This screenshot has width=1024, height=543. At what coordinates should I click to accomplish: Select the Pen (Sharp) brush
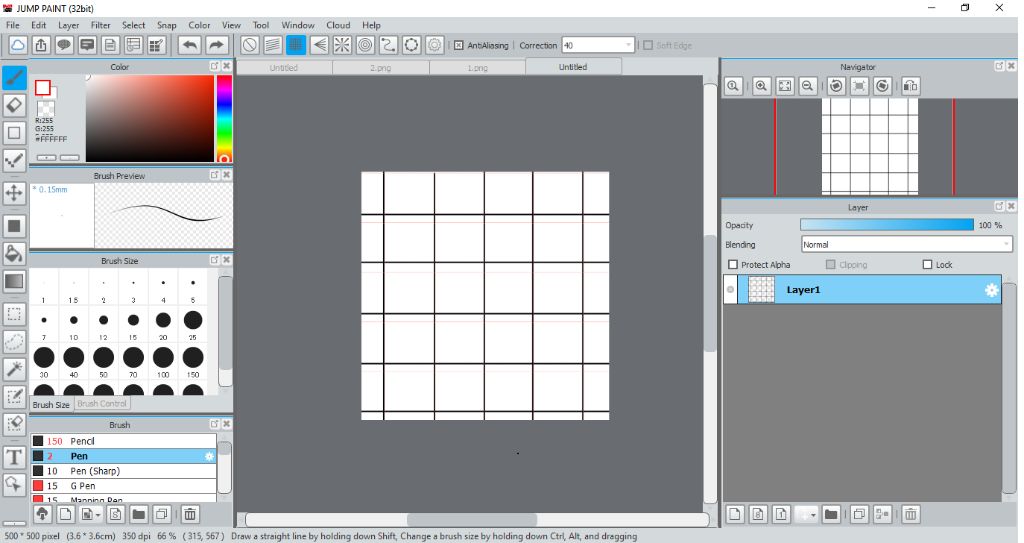(123, 470)
